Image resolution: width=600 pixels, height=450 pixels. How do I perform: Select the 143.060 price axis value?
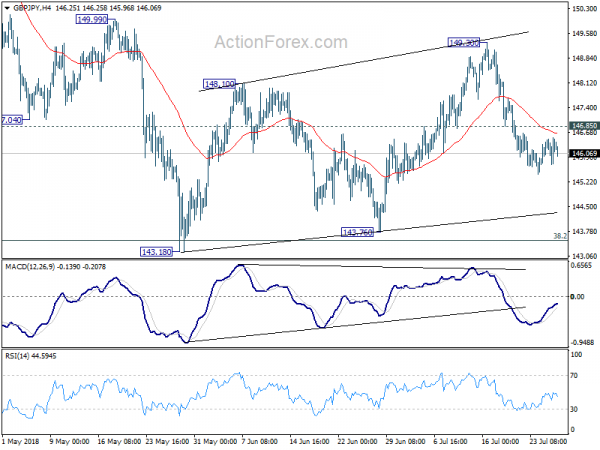tap(585, 256)
